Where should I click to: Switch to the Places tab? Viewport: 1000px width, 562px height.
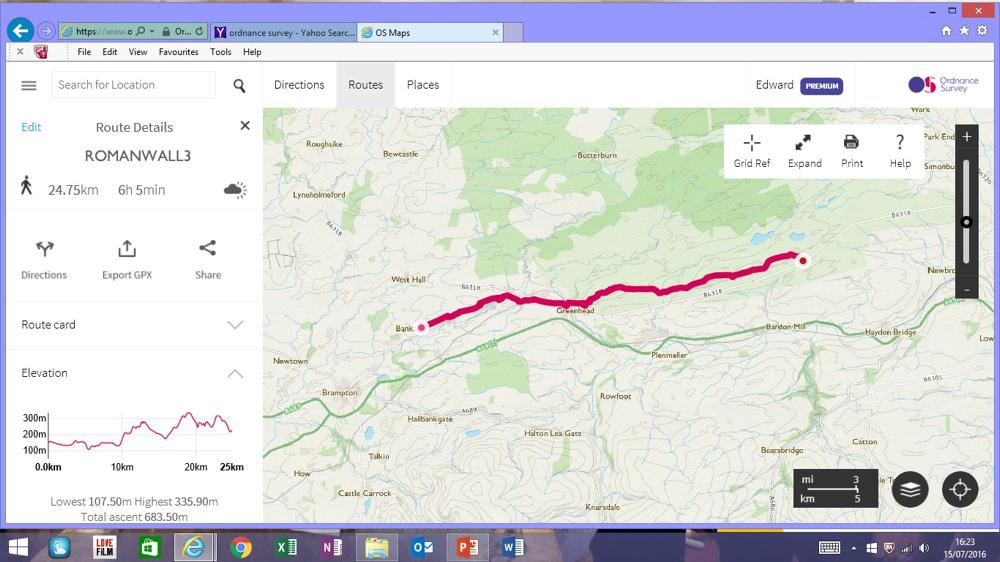[x=423, y=85]
